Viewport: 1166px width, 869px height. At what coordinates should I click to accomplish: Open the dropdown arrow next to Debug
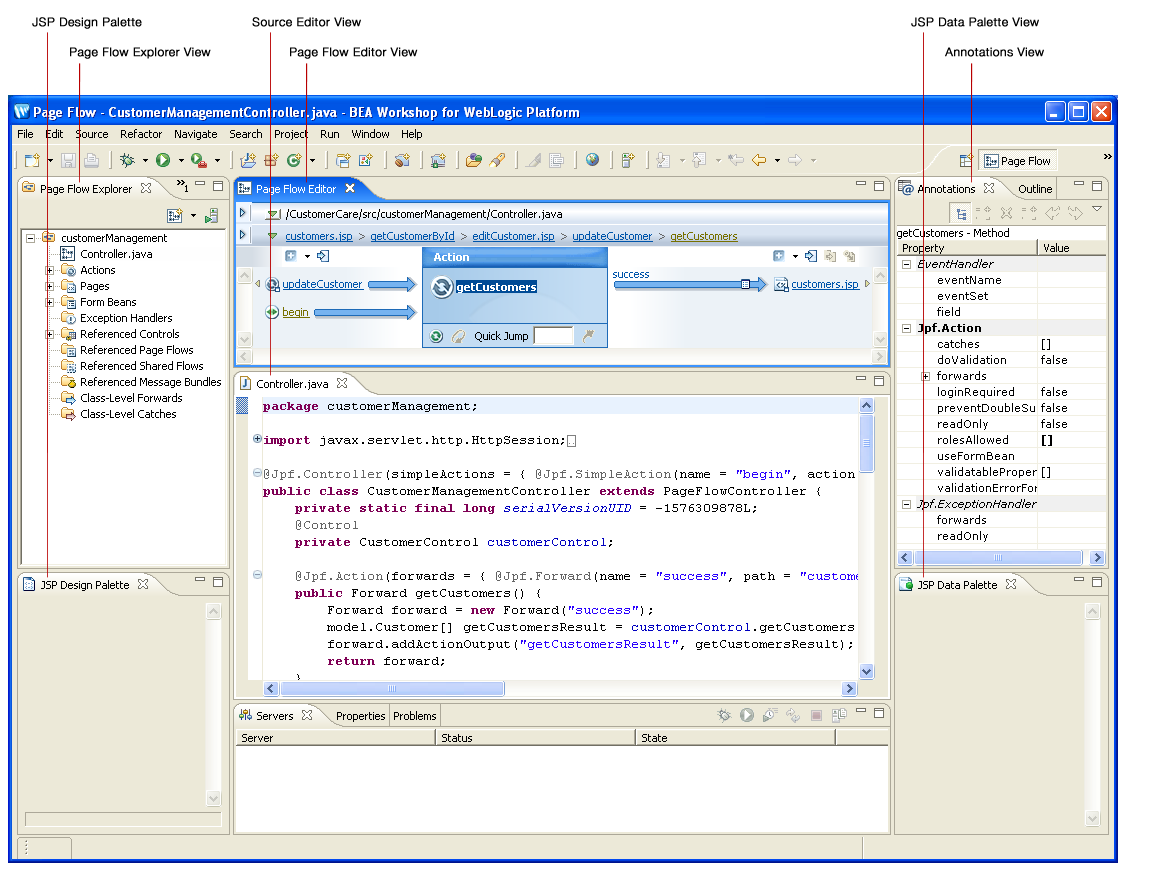pyautogui.click(x=145, y=161)
